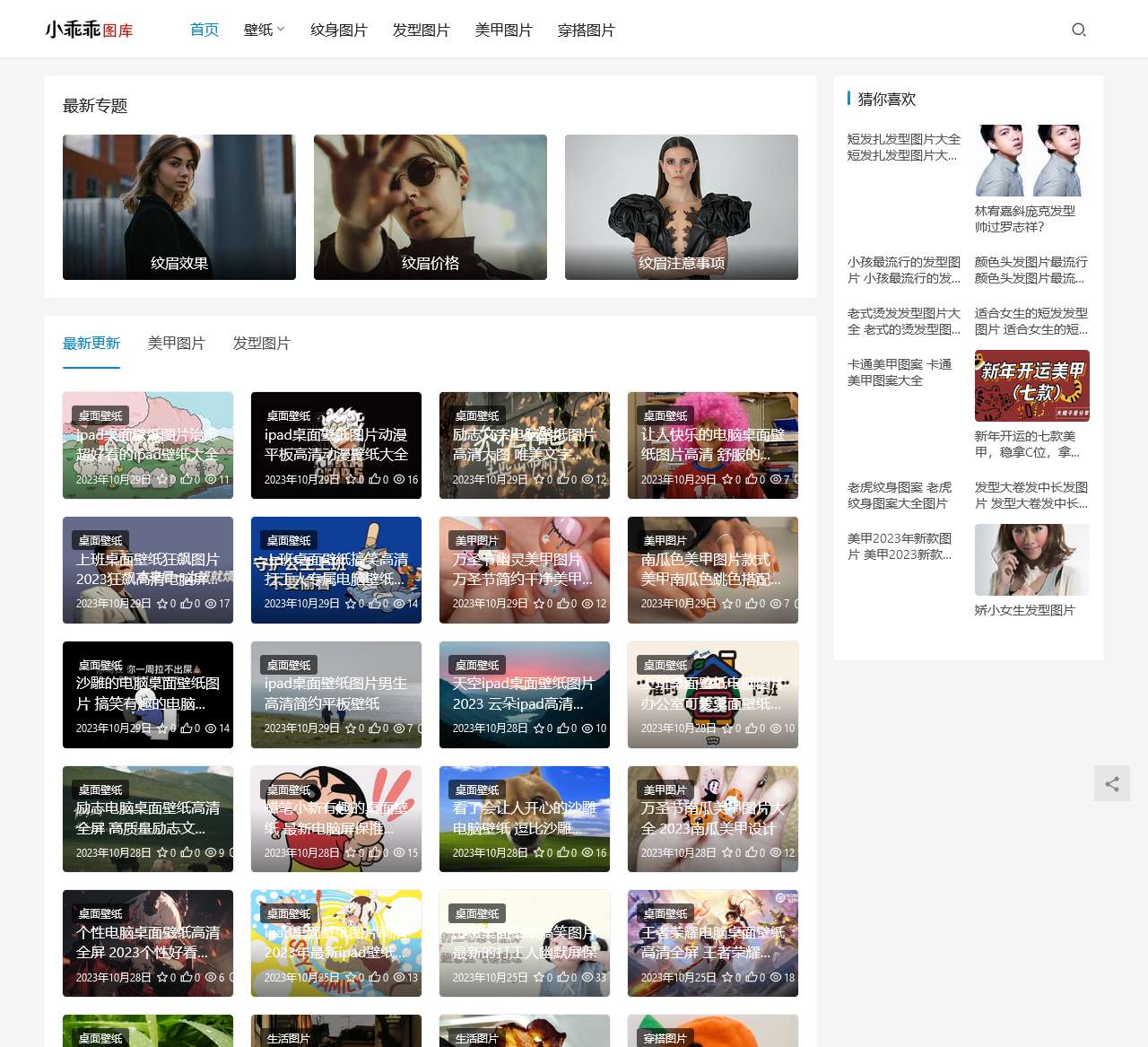Click the floating share icon button
The image size is (1148, 1047).
(x=1112, y=784)
